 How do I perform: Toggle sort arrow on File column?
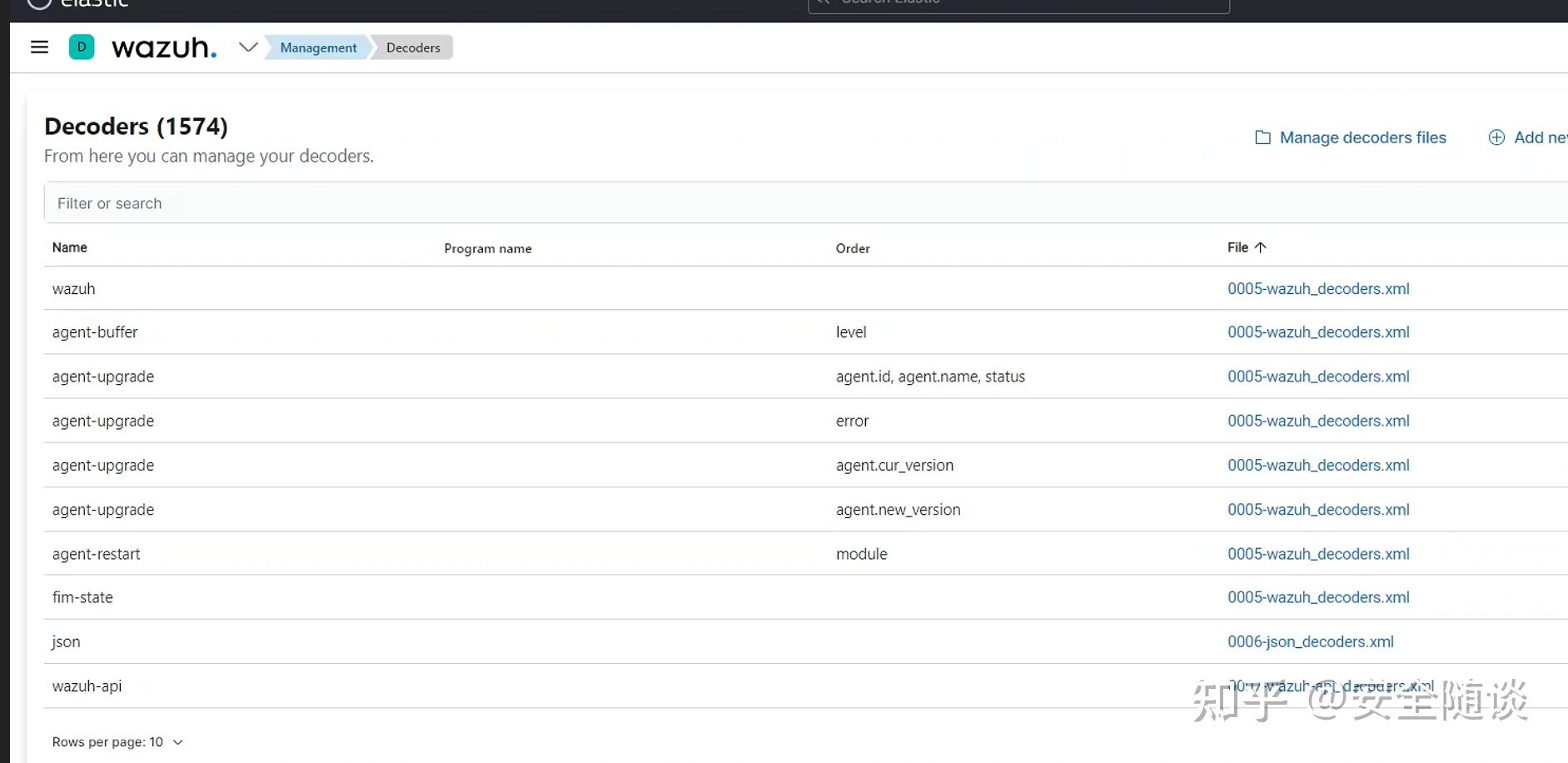click(x=1261, y=247)
